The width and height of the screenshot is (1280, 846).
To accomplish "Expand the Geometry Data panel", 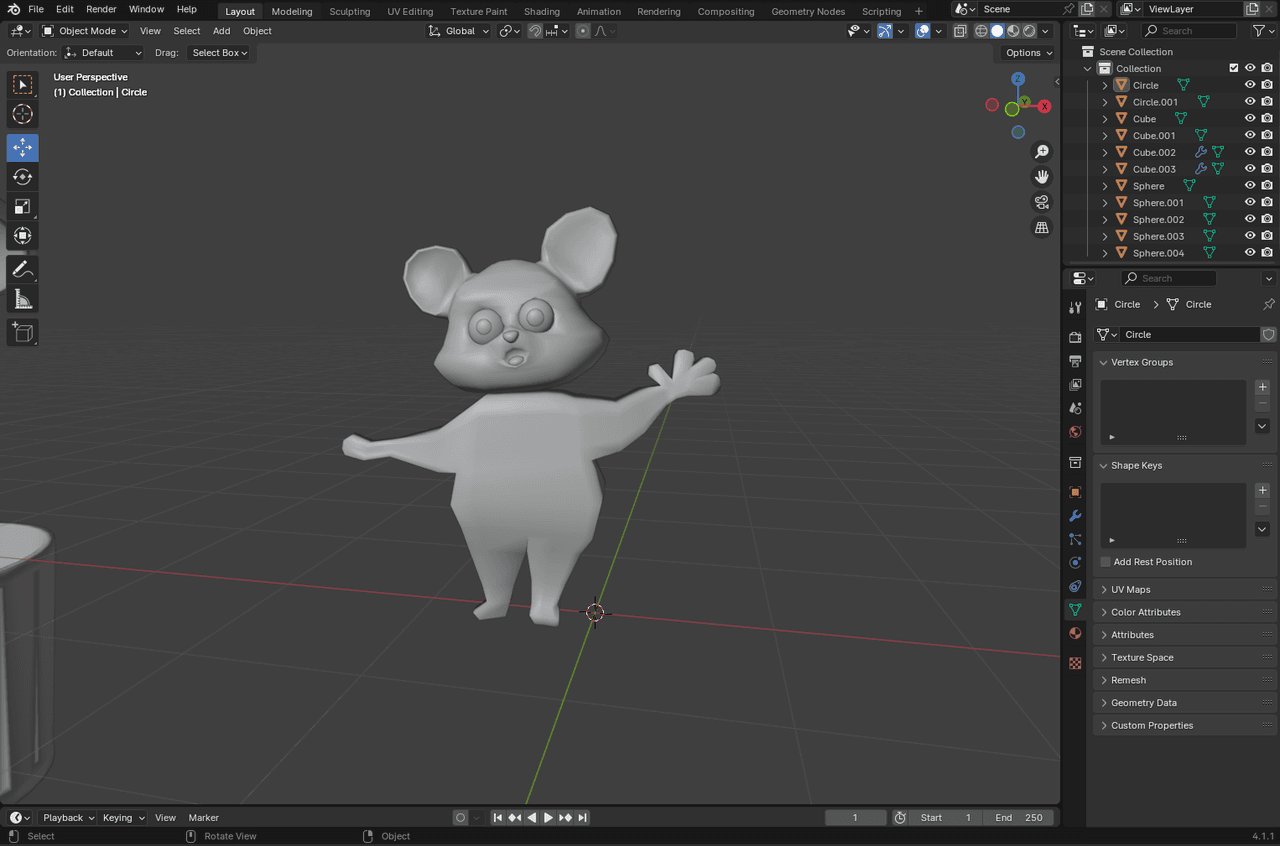I will (1143, 703).
